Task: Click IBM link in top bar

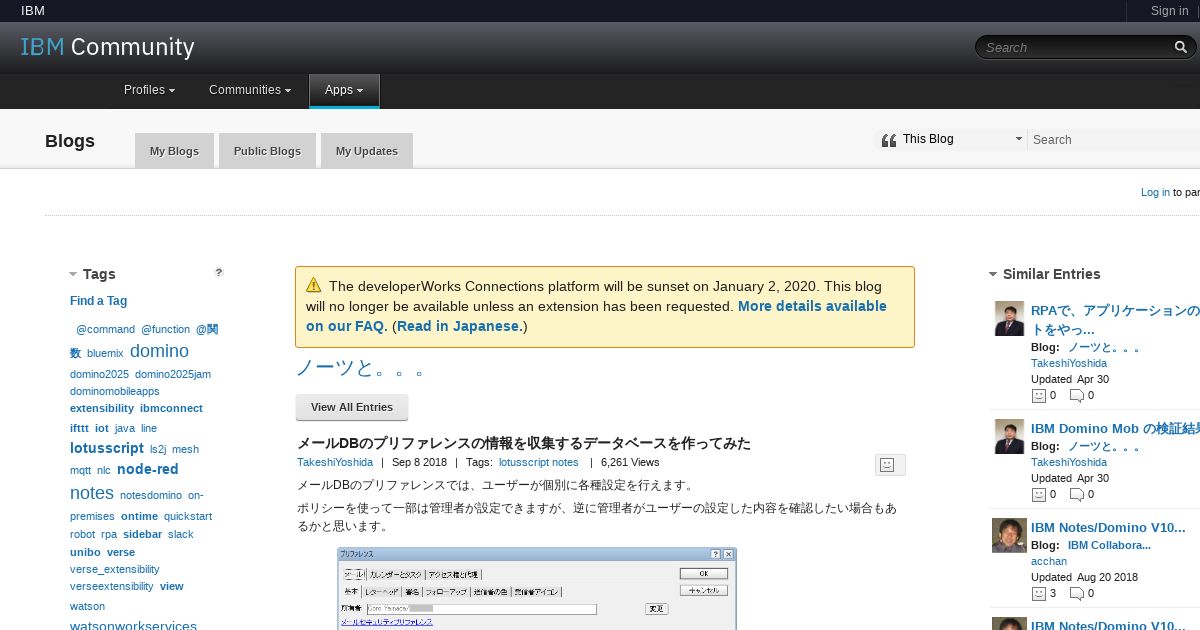Action: pos(33,11)
